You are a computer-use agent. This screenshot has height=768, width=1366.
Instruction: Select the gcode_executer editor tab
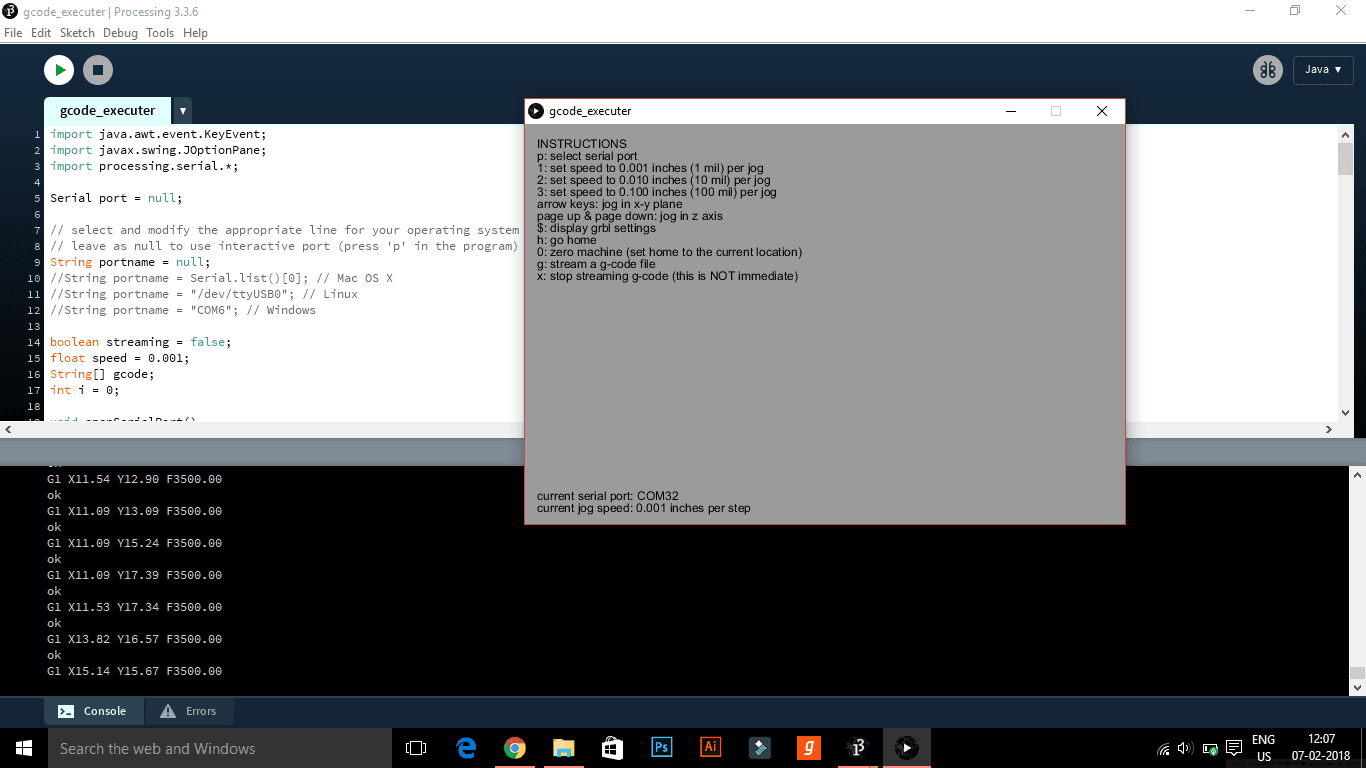pyautogui.click(x=107, y=111)
